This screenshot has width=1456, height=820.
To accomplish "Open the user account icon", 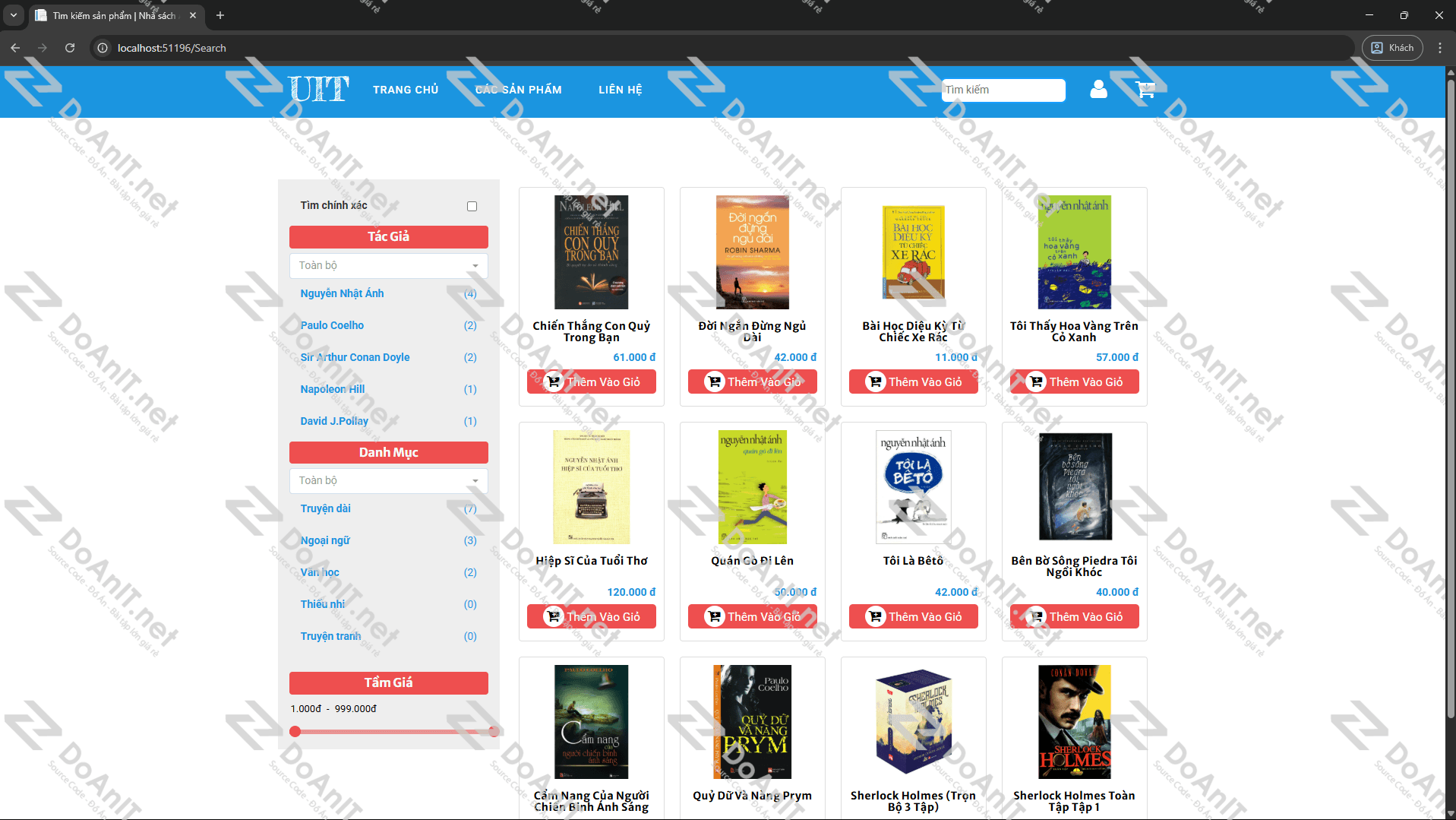I will coord(1098,90).
